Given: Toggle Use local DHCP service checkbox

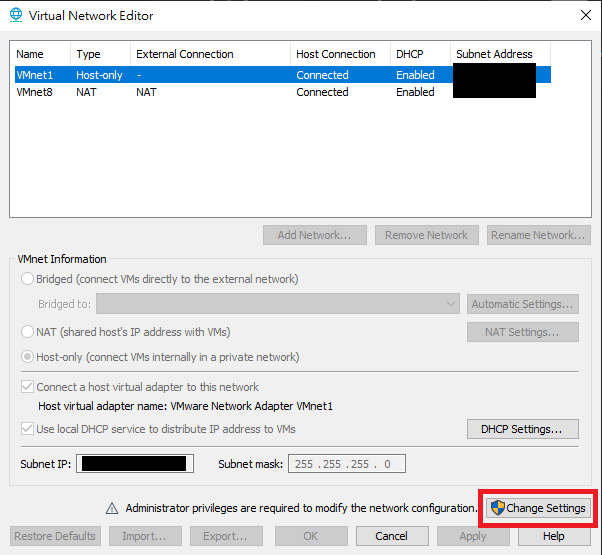Looking at the screenshot, I should (27, 428).
